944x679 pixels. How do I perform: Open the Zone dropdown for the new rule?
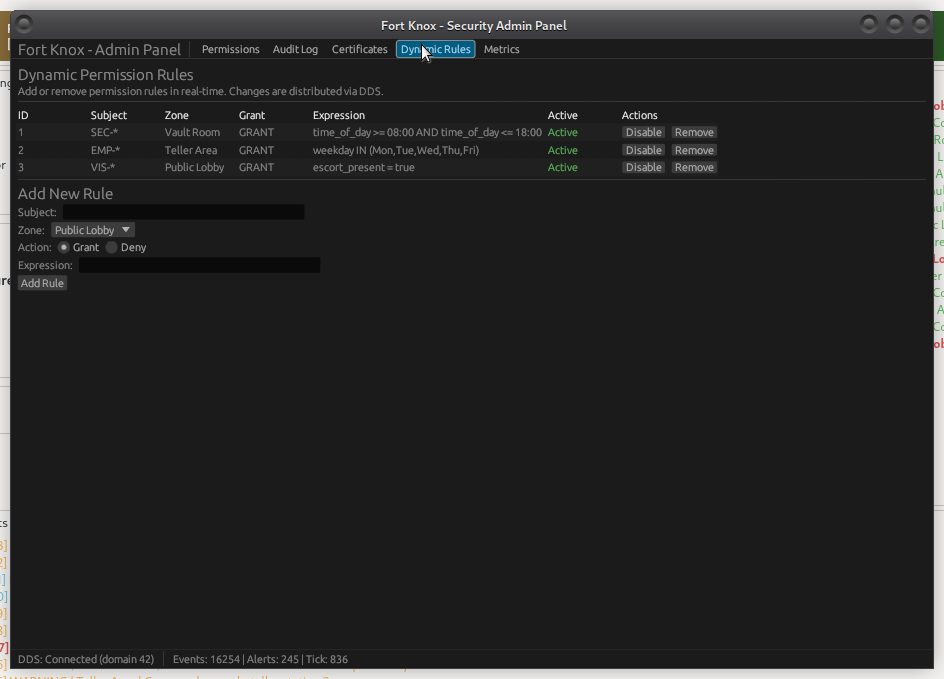pos(92,229)
